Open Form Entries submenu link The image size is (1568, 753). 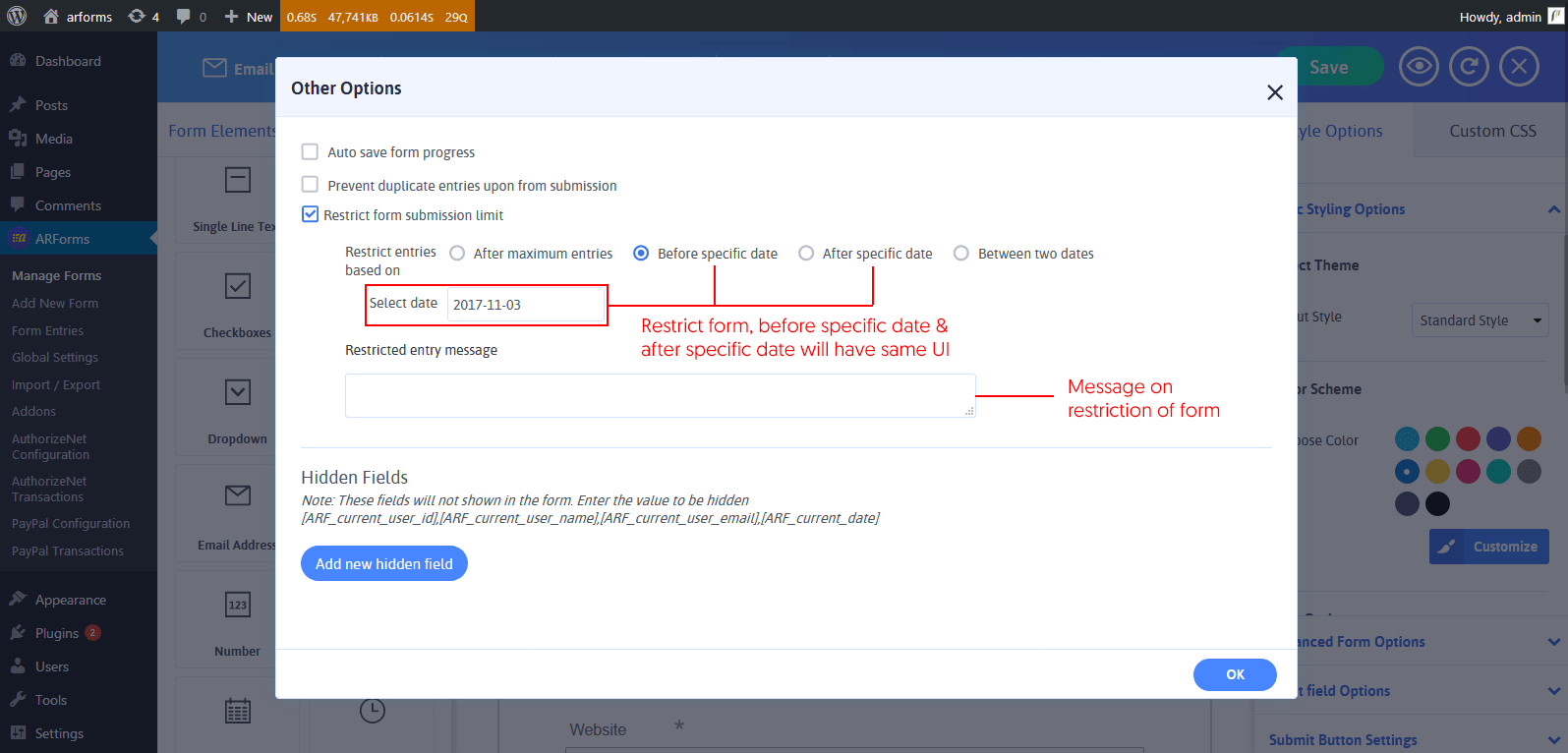47,331
